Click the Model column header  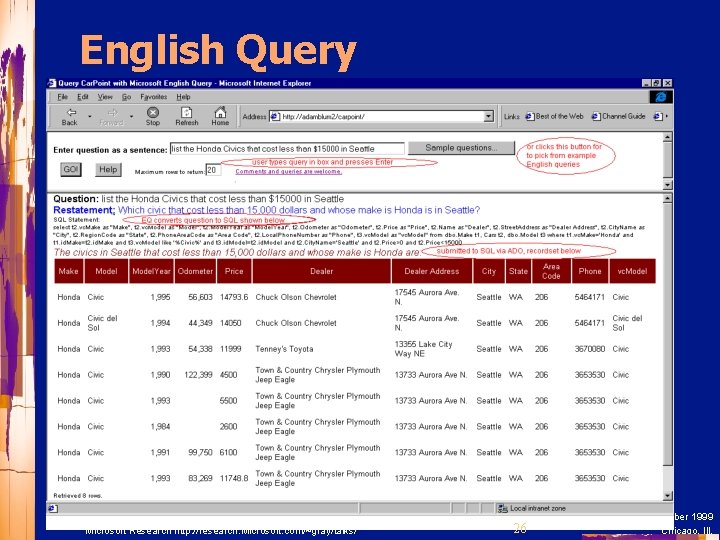106,271
